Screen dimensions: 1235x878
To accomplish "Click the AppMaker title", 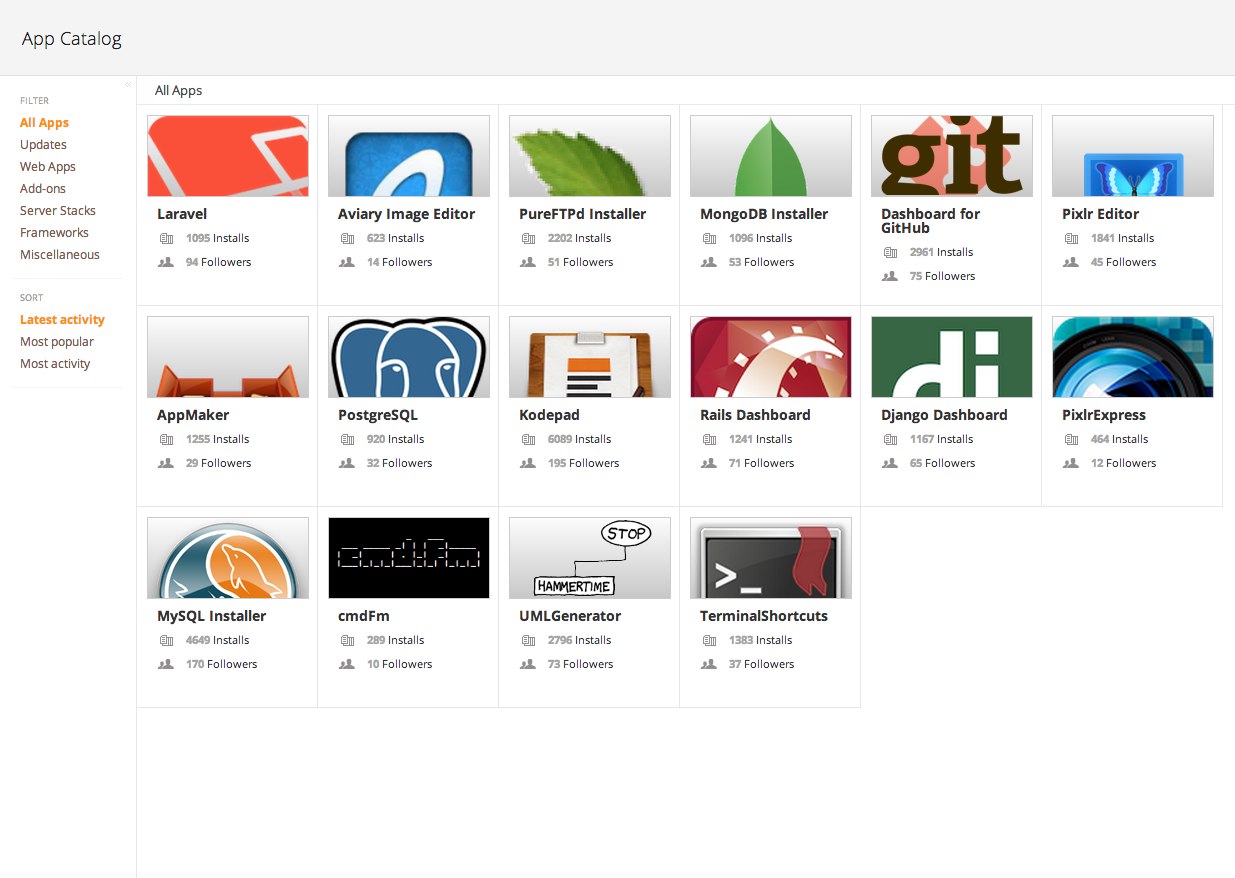I will (193, 415).
